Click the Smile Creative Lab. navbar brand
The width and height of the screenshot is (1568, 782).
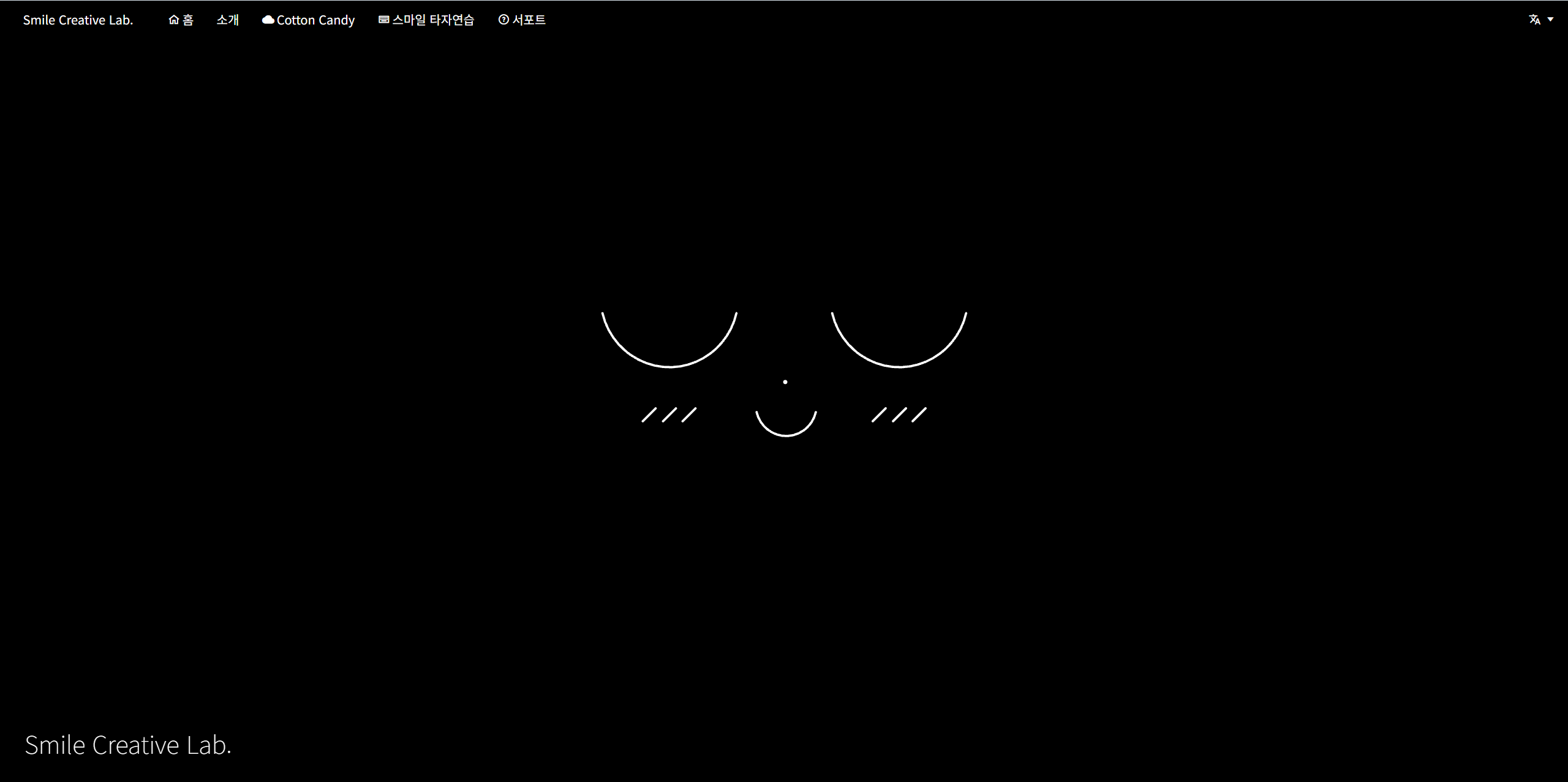point(78,20)
